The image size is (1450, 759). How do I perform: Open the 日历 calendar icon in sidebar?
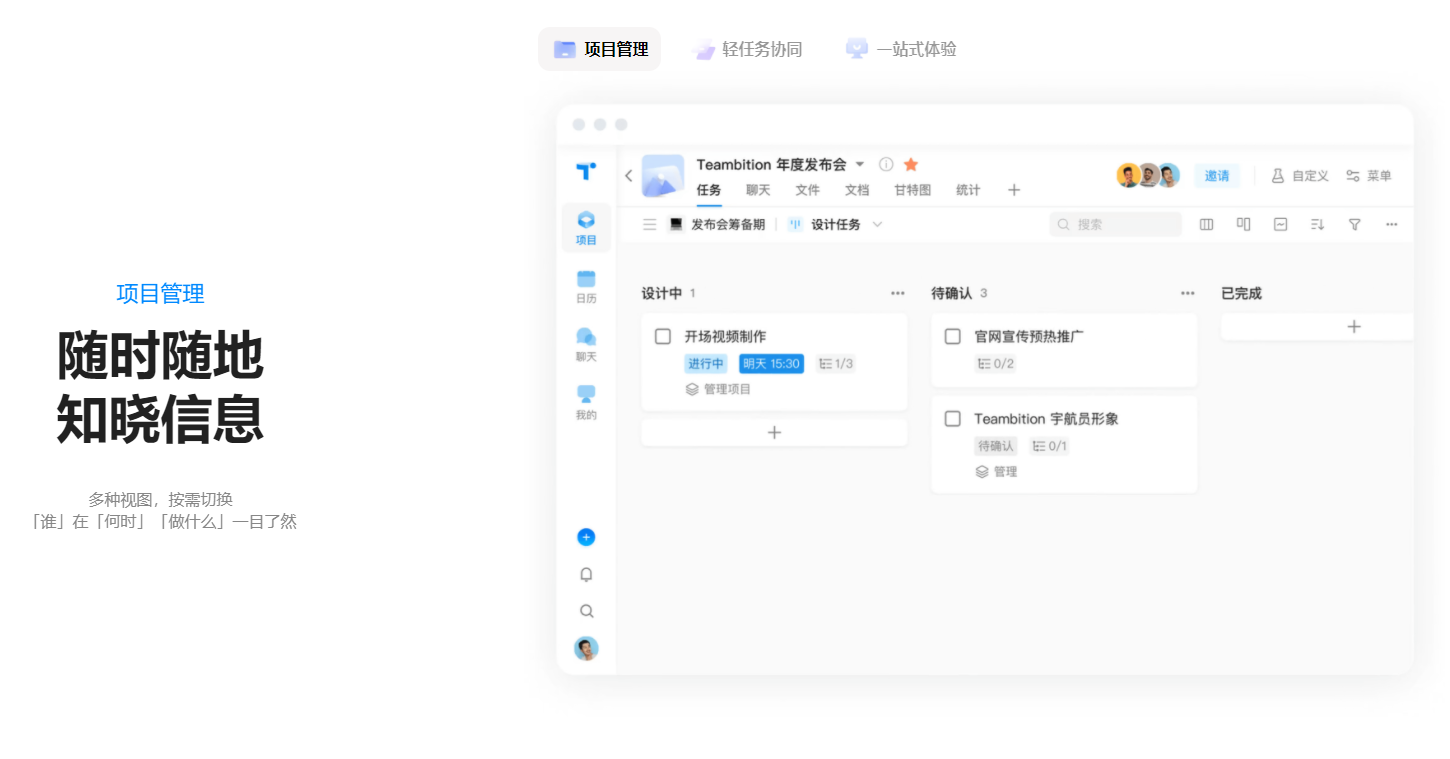[586, 285]
